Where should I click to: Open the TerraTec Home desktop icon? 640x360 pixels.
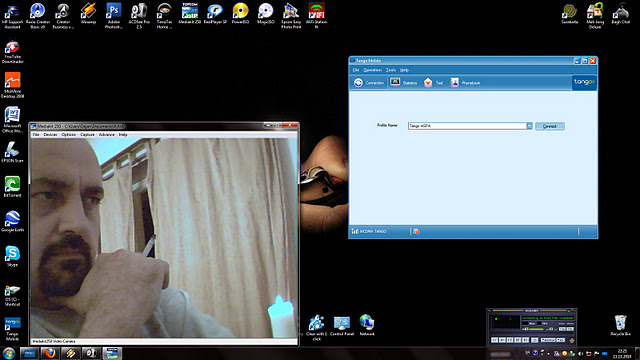tap(164, 16)
